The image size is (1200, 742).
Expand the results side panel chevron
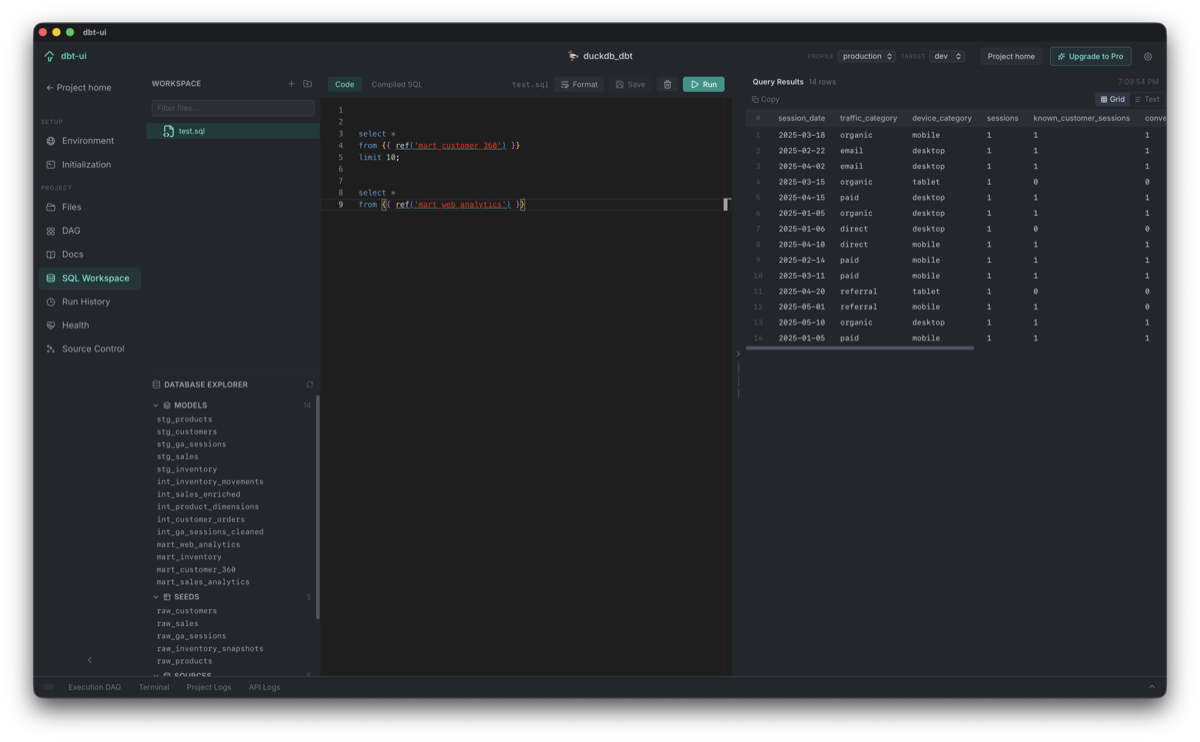coord(738,354)
